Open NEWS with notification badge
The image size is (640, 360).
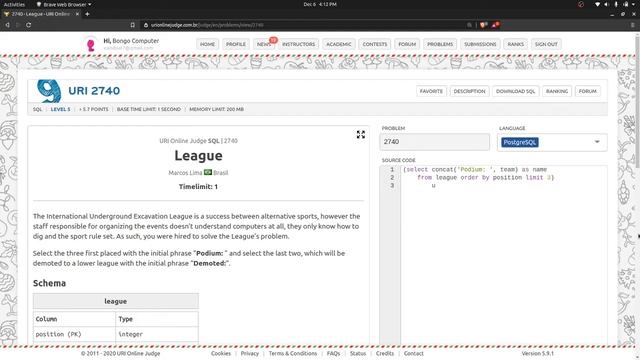coord(264,44)
